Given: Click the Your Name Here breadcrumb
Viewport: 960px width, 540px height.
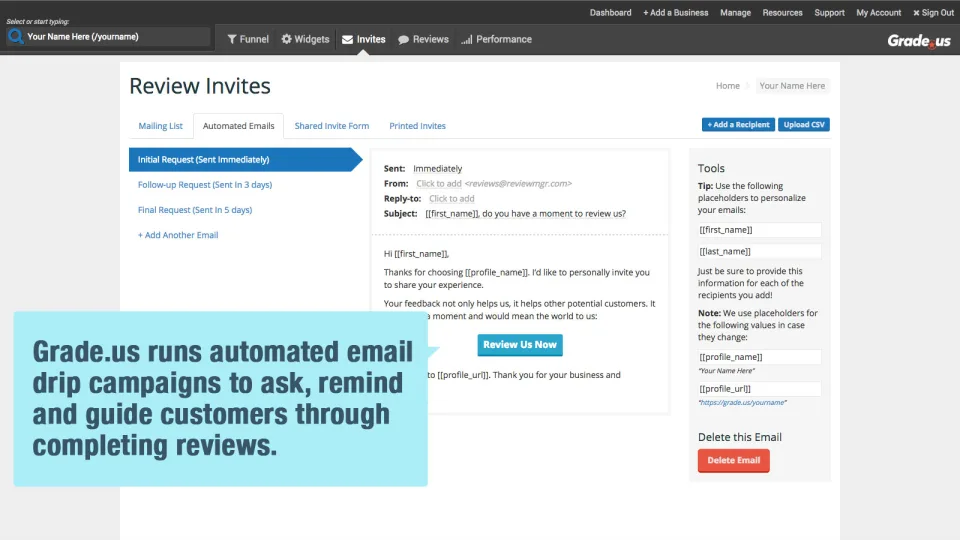Looking at the screenshot, I should click(x=792, y=86).
